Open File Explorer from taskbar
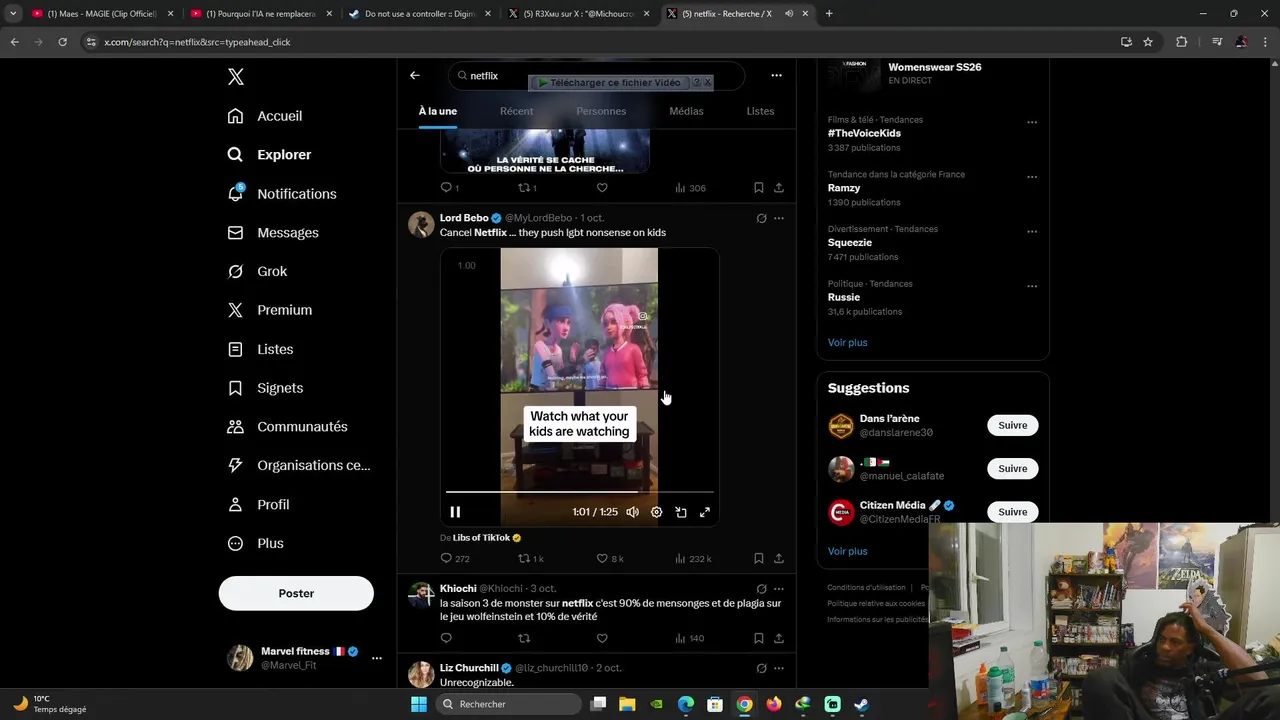 coord(627,704)
